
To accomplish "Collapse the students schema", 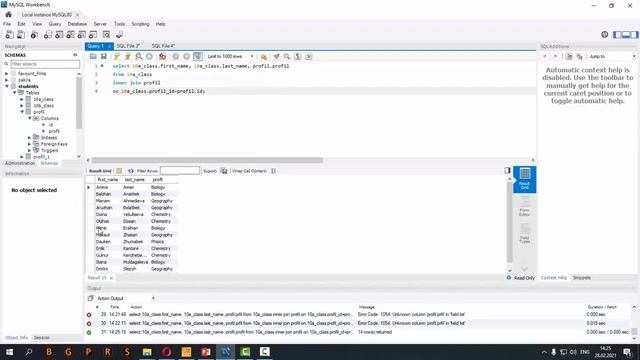I will pyautogui.click(x=7, y=86).
